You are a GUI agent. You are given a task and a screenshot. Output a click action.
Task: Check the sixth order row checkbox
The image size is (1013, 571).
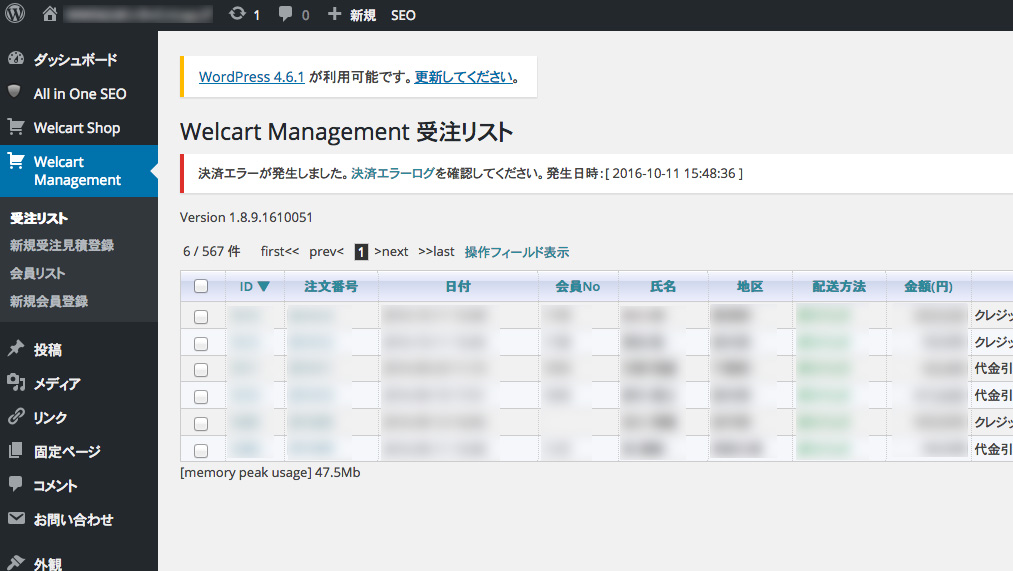click(x=201, y=451)
